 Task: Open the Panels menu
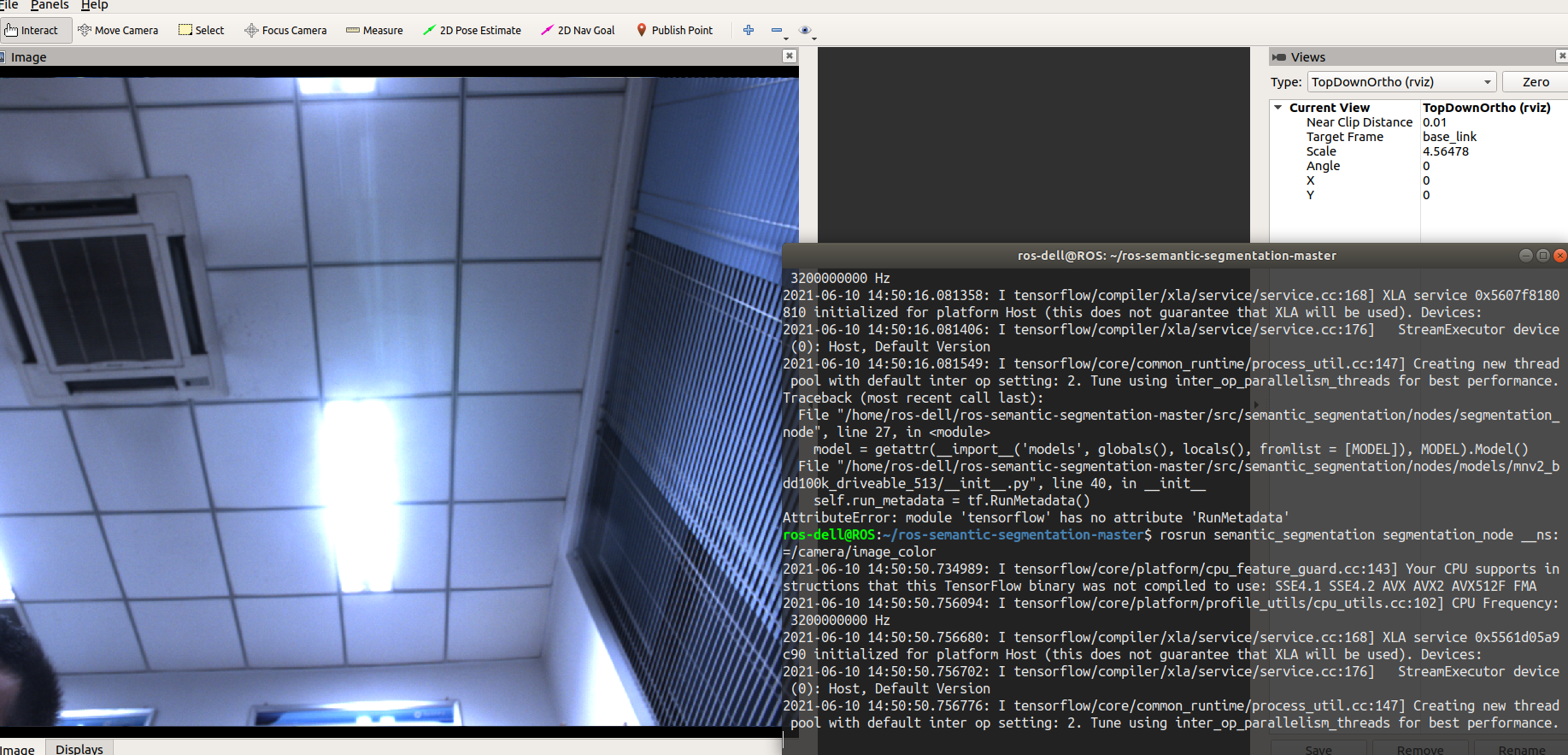[x=50, y=5]
